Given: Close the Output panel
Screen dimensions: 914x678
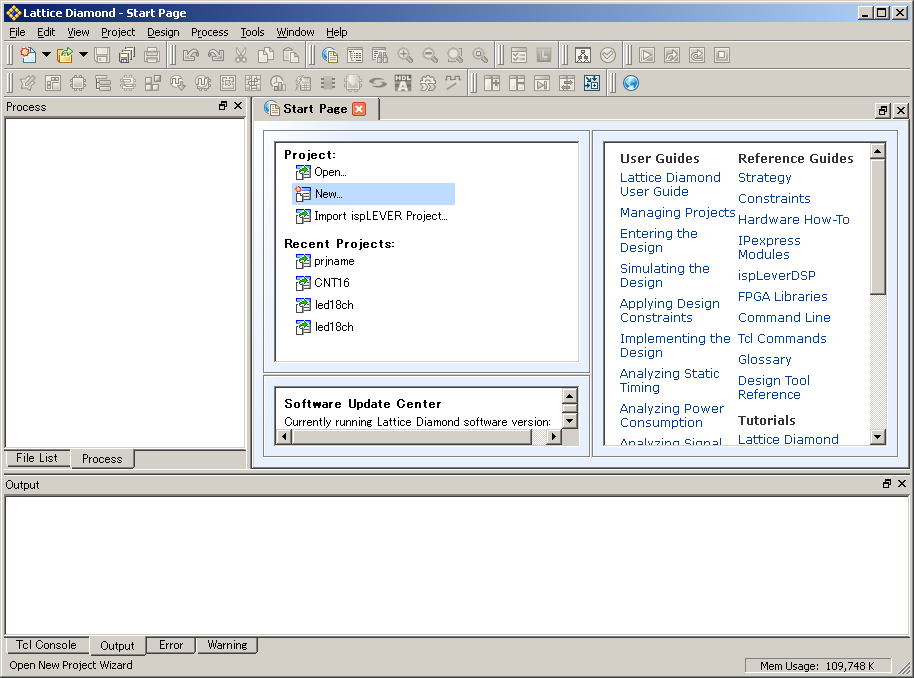Looking at the screenshot, I should (902, 483).
